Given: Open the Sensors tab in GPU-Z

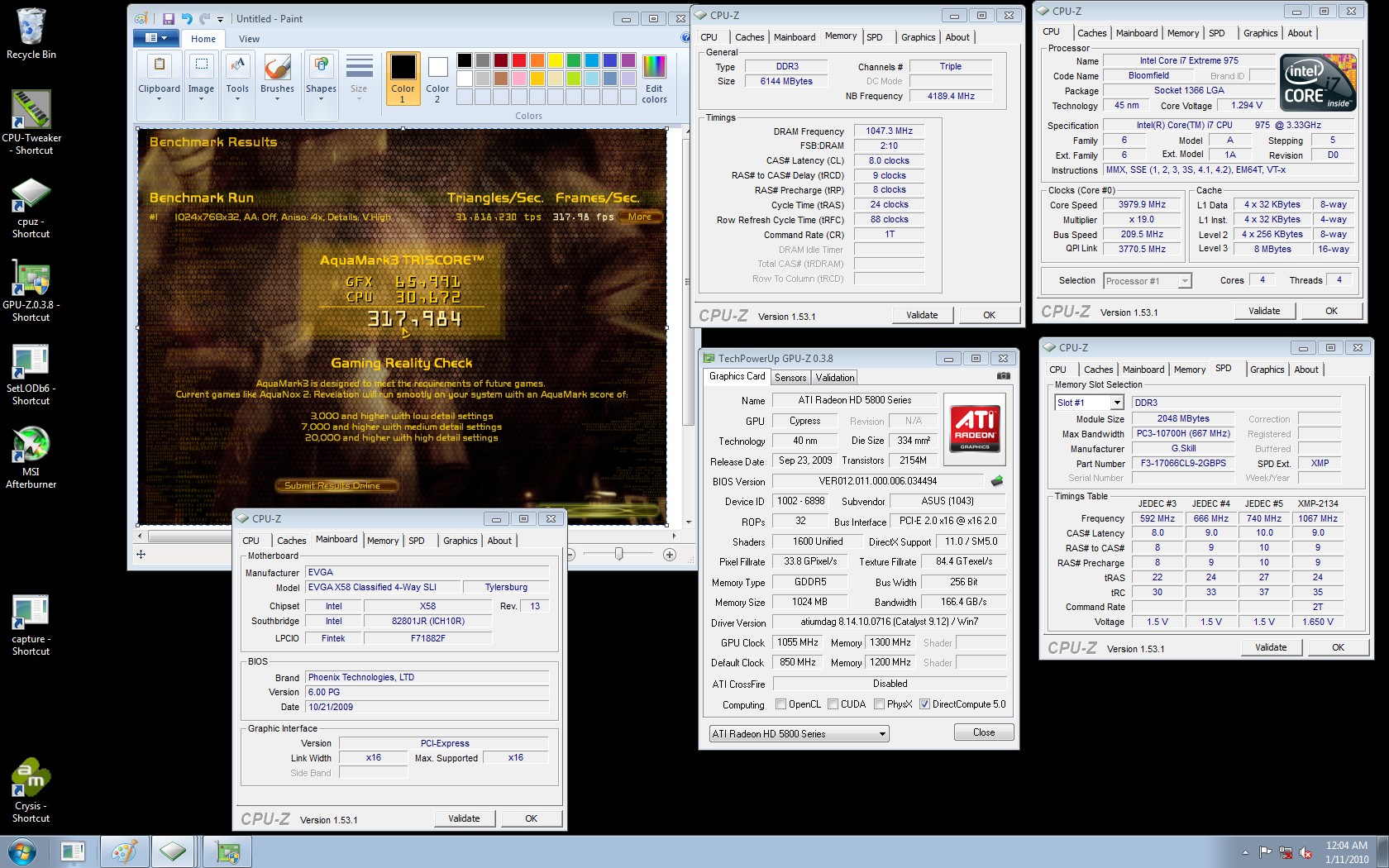Looking at the screenshot, I should [790, 378].
